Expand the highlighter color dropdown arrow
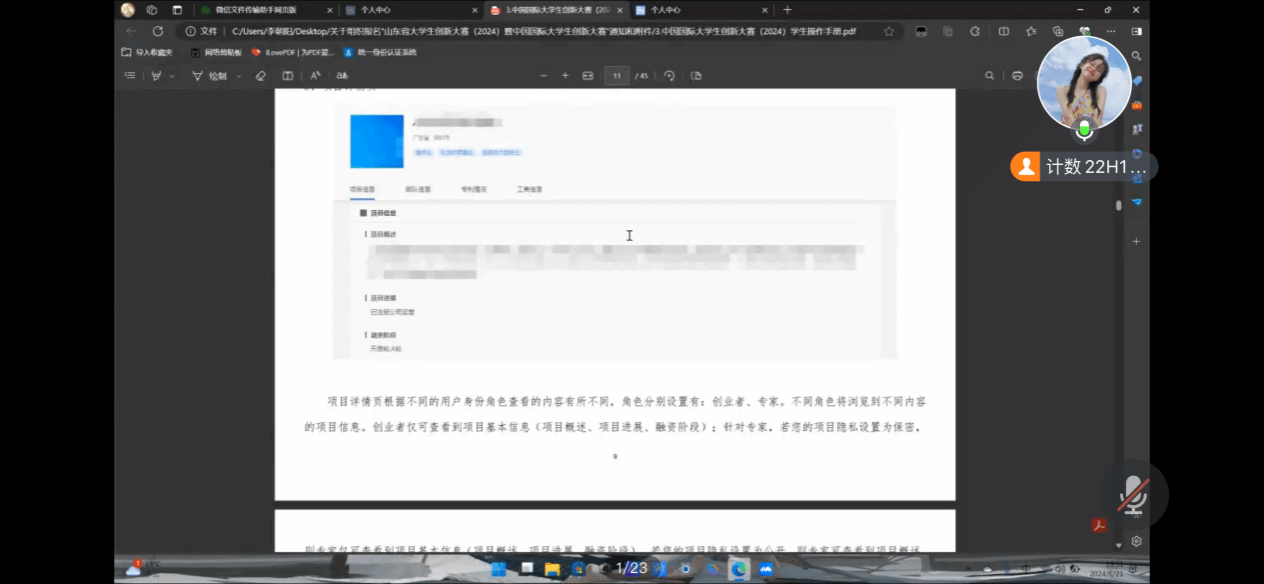 point(172,76)
